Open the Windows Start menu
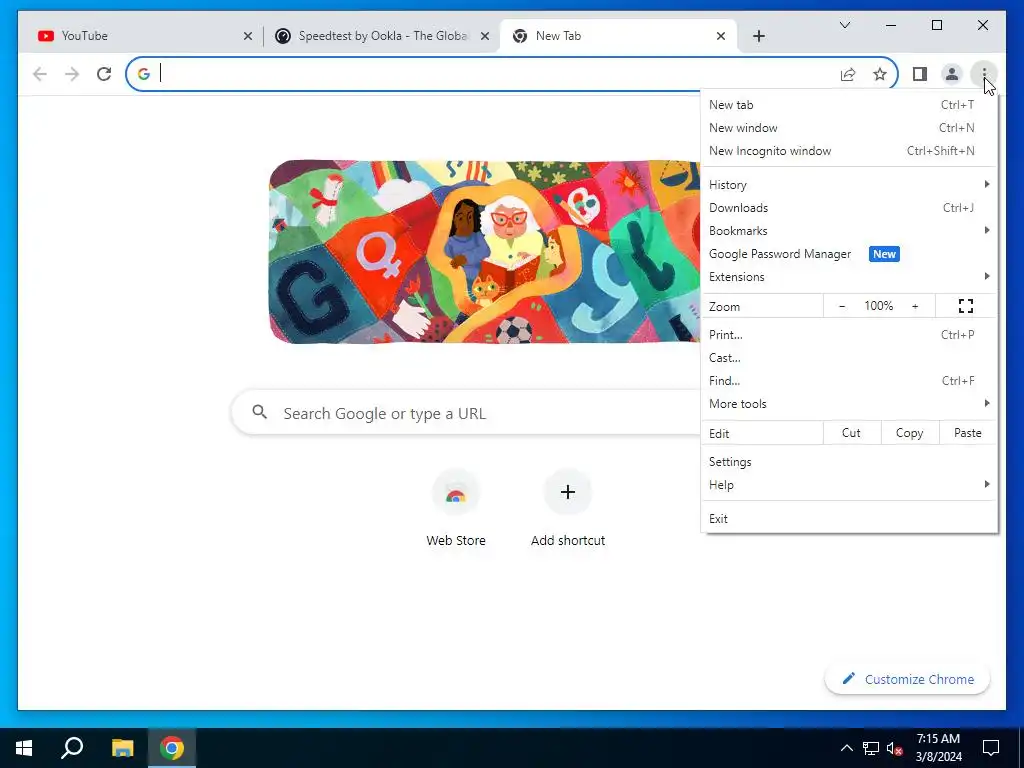This screenshot has height=768, width=1024. (x=24, y=748)
